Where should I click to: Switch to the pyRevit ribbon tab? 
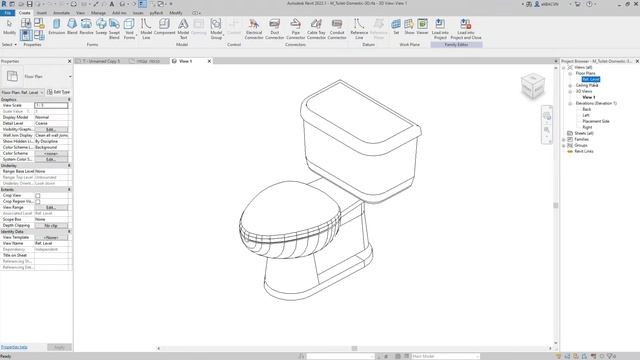click(x=156, y=13)
